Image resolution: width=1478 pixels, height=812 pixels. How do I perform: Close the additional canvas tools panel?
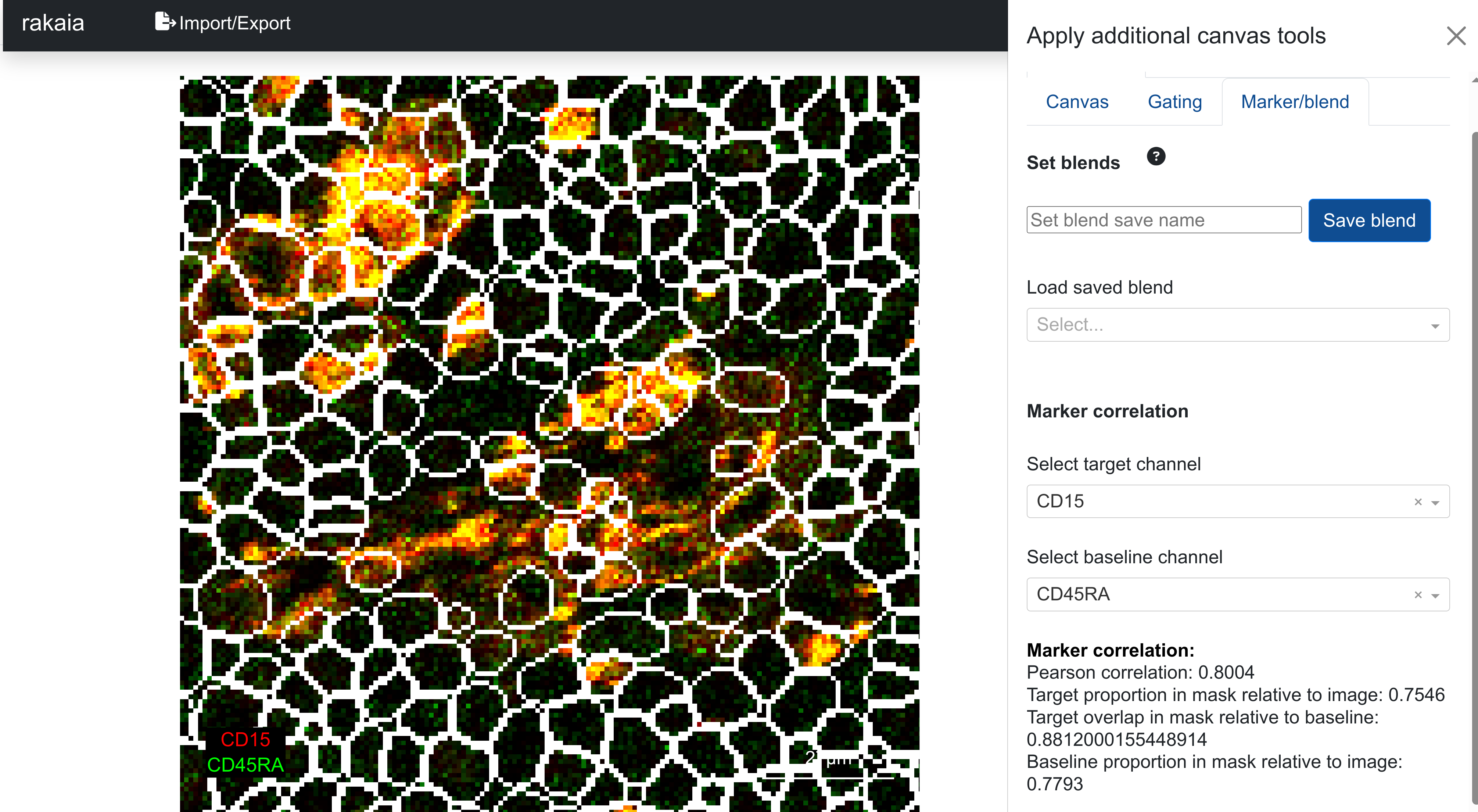coord(1456,36)
